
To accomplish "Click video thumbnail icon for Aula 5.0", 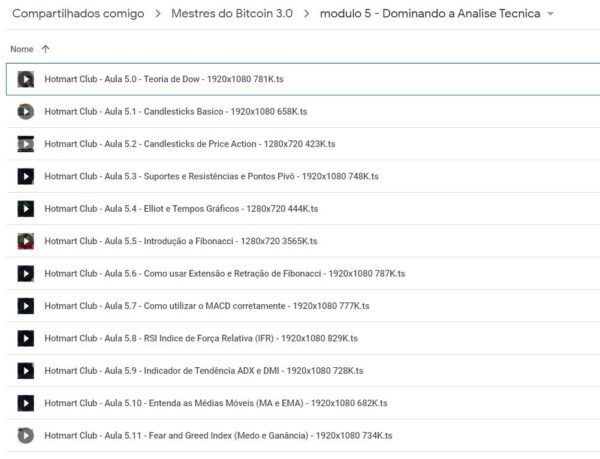I will (x=26, y=79).
